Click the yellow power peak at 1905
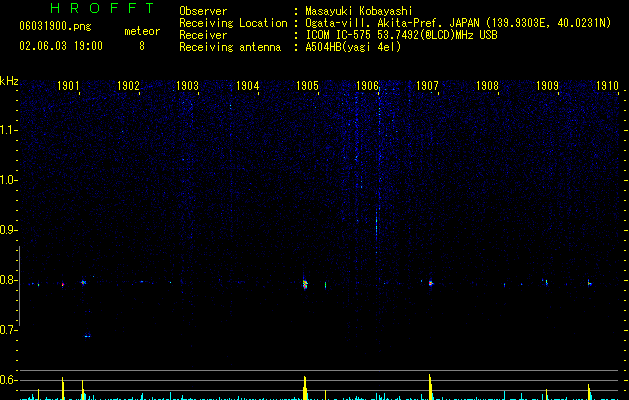 click(x=305, y=388)
